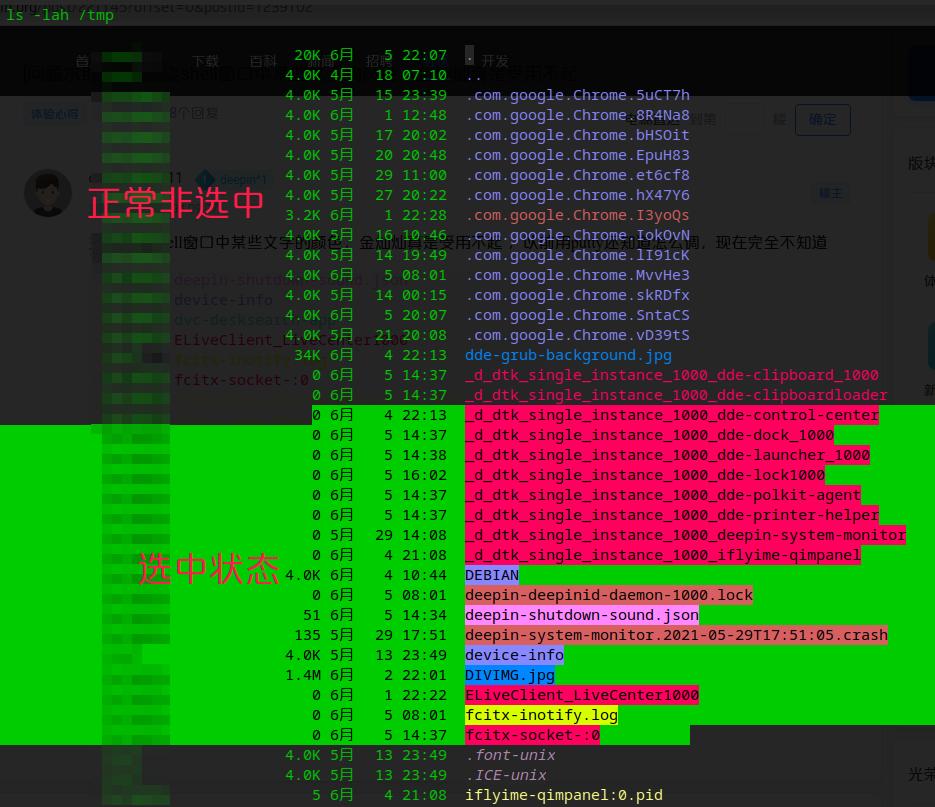Select .com.google.Chrome.SntaCS entry
This screenshot has width=935, height=807.
click(577, 315)
